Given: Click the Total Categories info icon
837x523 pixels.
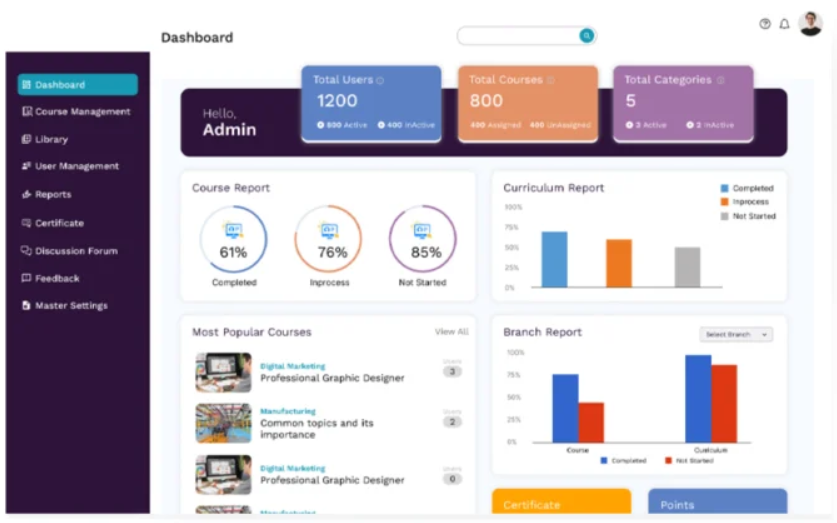Looking at the screenshot, I should pos(720,80).
